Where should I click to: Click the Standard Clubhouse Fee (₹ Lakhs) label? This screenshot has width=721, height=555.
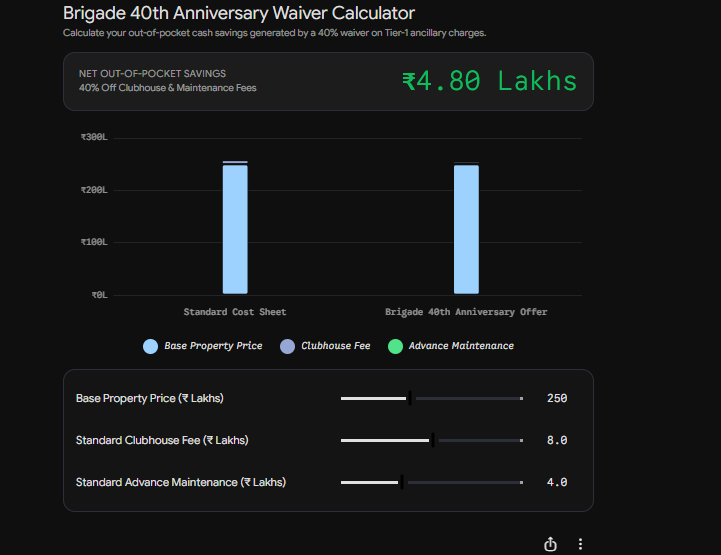(162, 441)
